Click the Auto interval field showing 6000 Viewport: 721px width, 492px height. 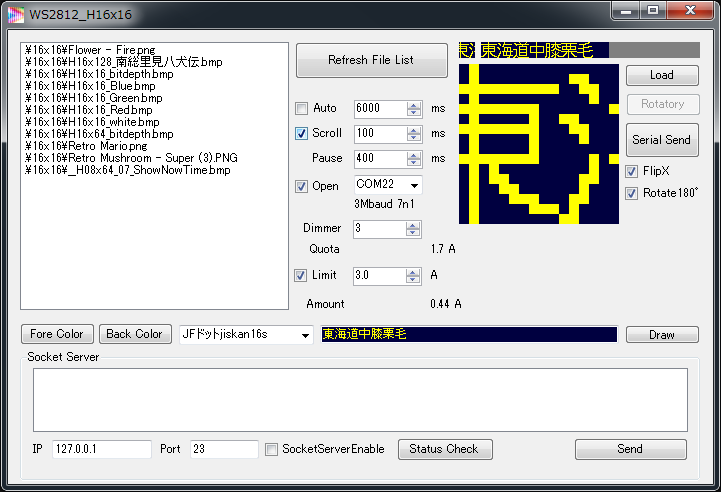point(380,109)
